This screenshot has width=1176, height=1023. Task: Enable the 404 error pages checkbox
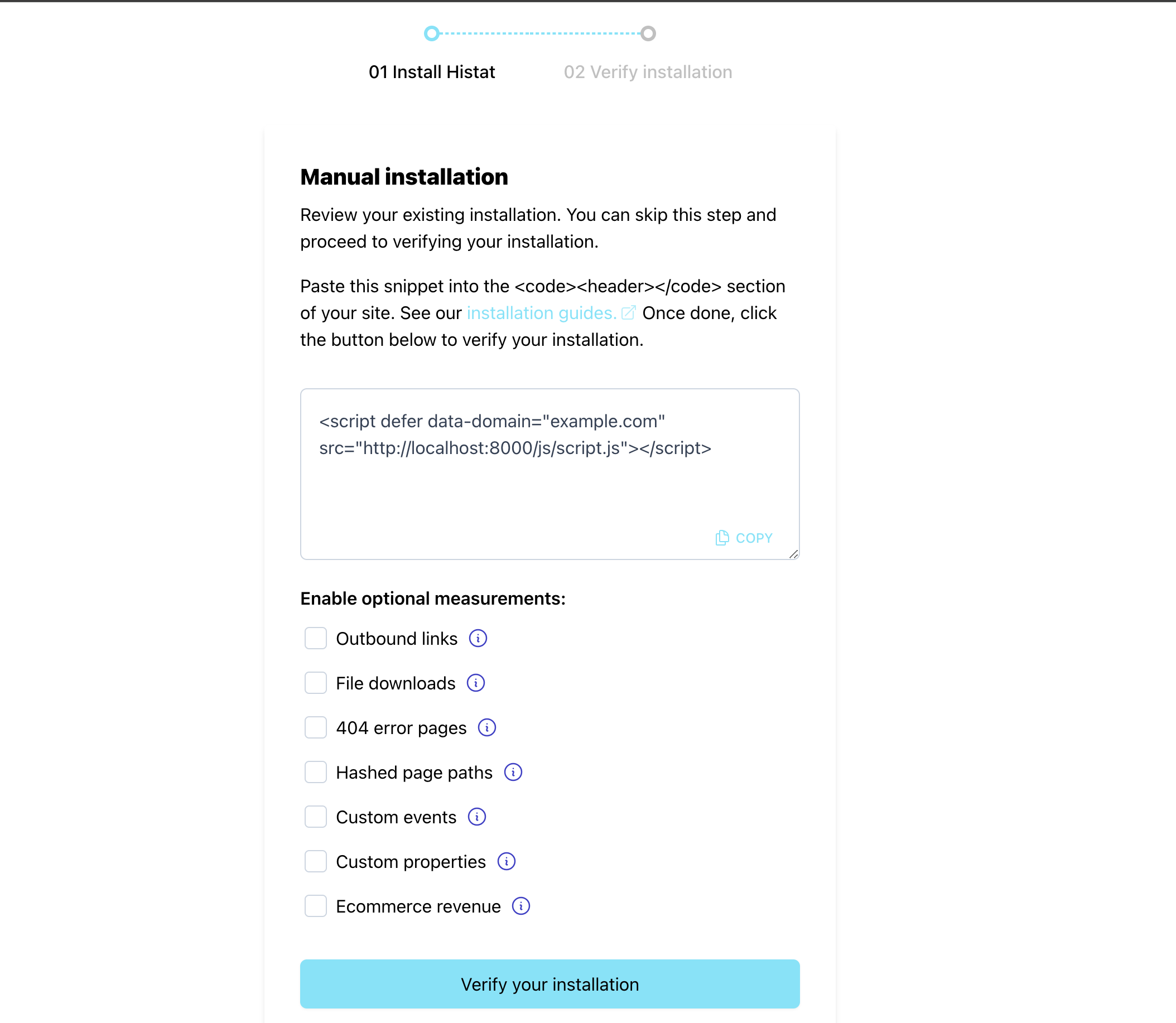click(x=314, y=728)
